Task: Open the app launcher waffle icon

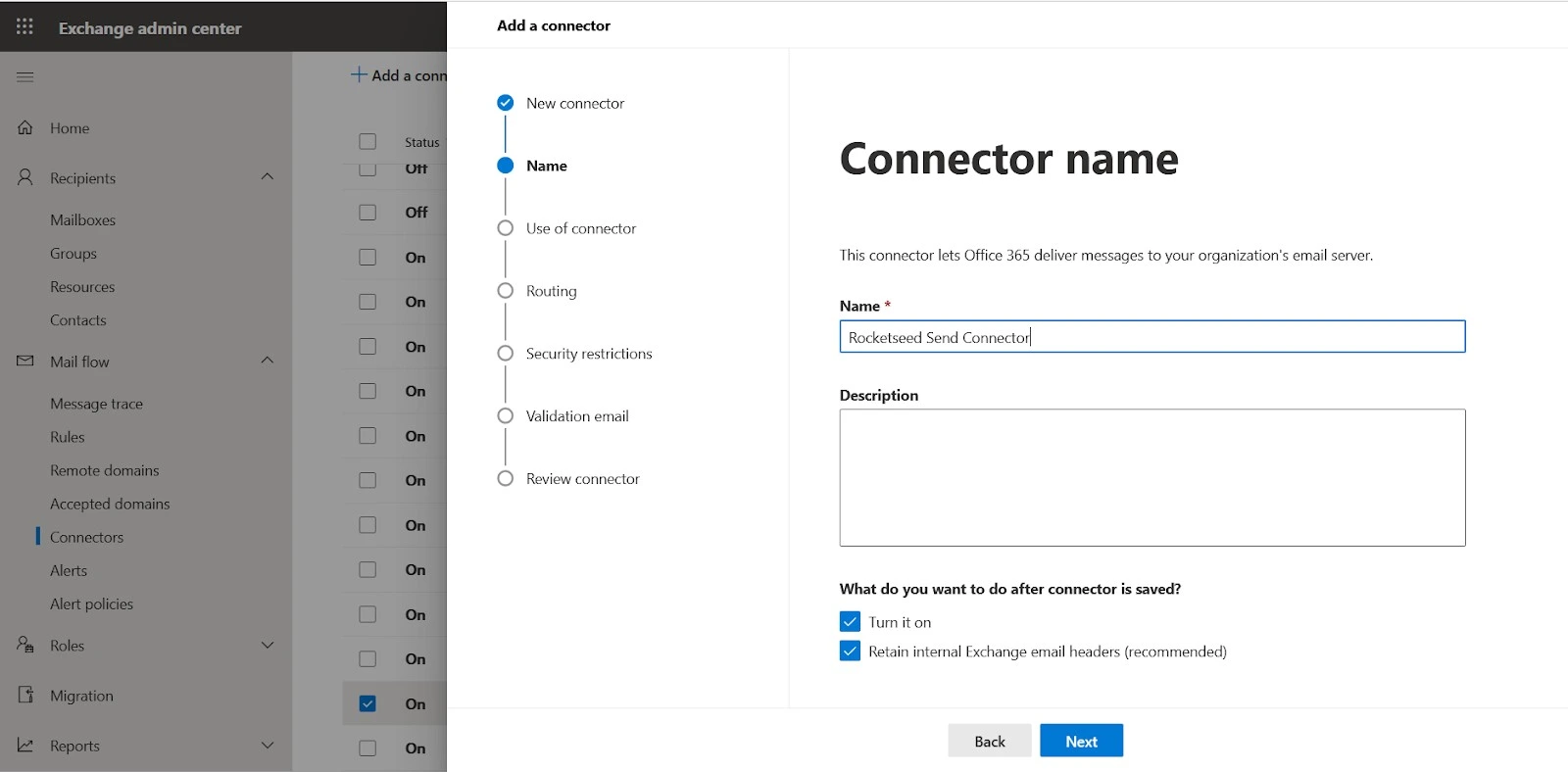Action: click(24, 27)
